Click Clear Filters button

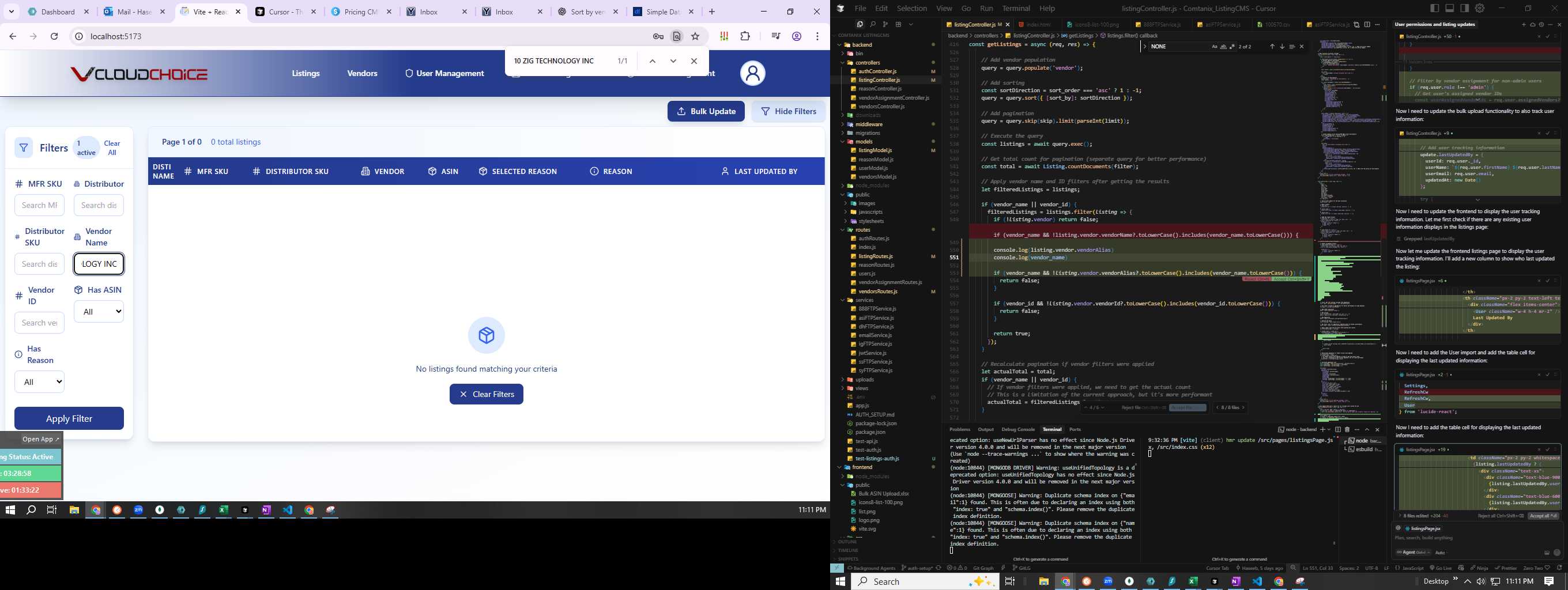pyautogui.click(x=487, y=394)
